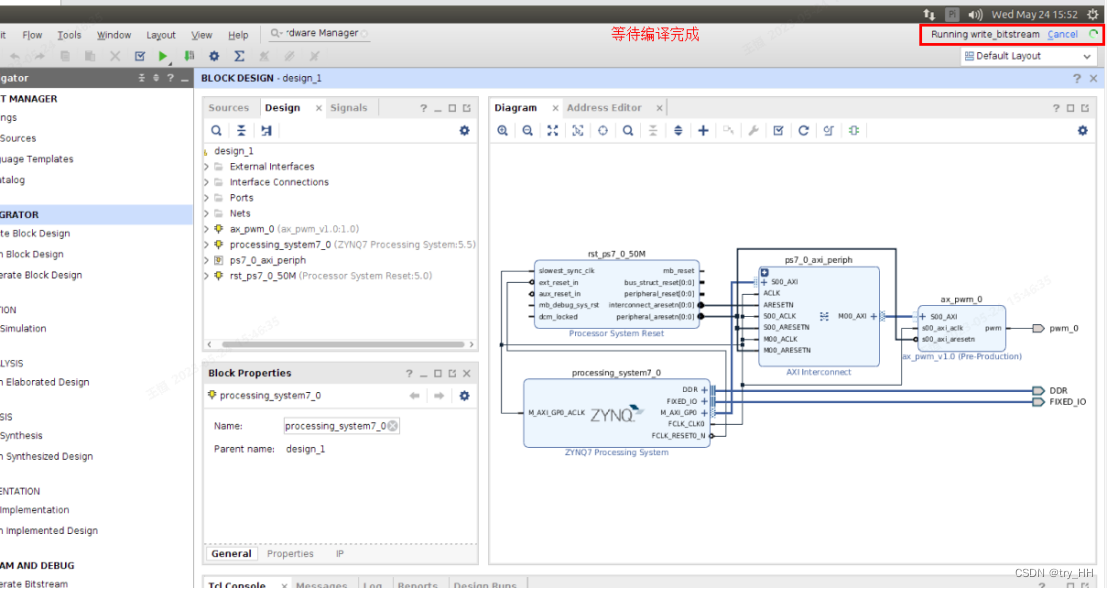Expand the S00_AXI port on ax_pwm_0 block
This screenshot has width=1108, height=589.
[x=923, y=317]
